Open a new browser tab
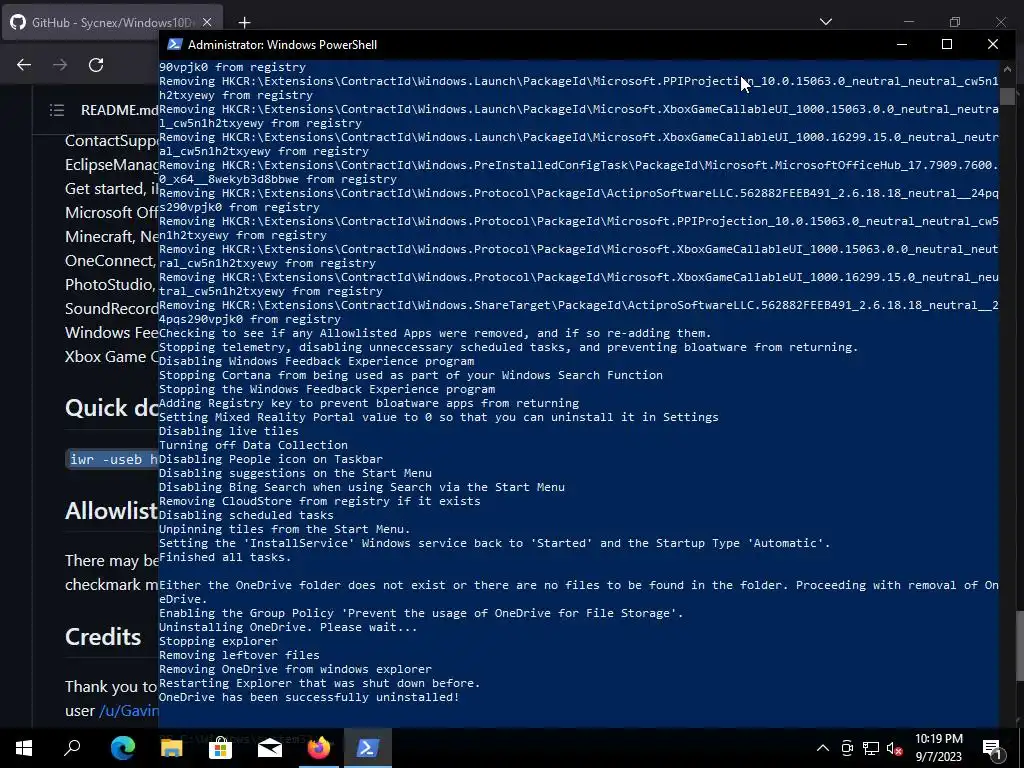 point(244,23)
